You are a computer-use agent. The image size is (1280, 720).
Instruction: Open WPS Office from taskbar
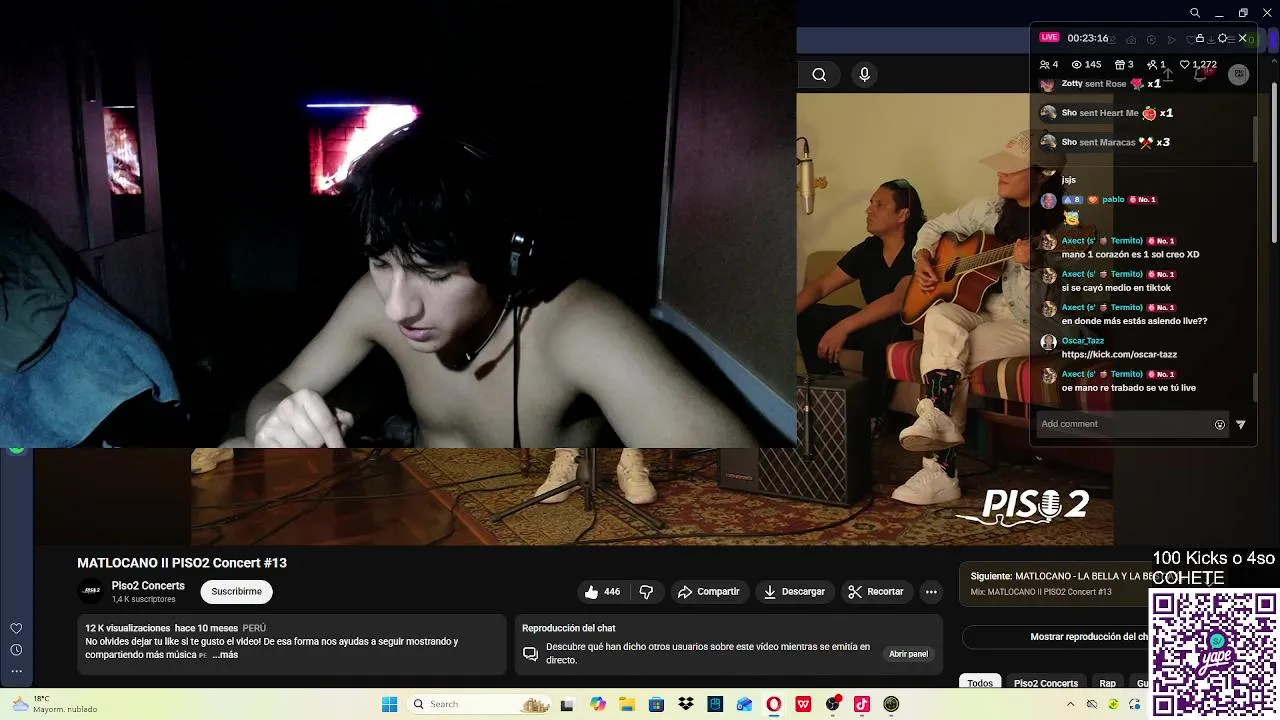point(803,704)
